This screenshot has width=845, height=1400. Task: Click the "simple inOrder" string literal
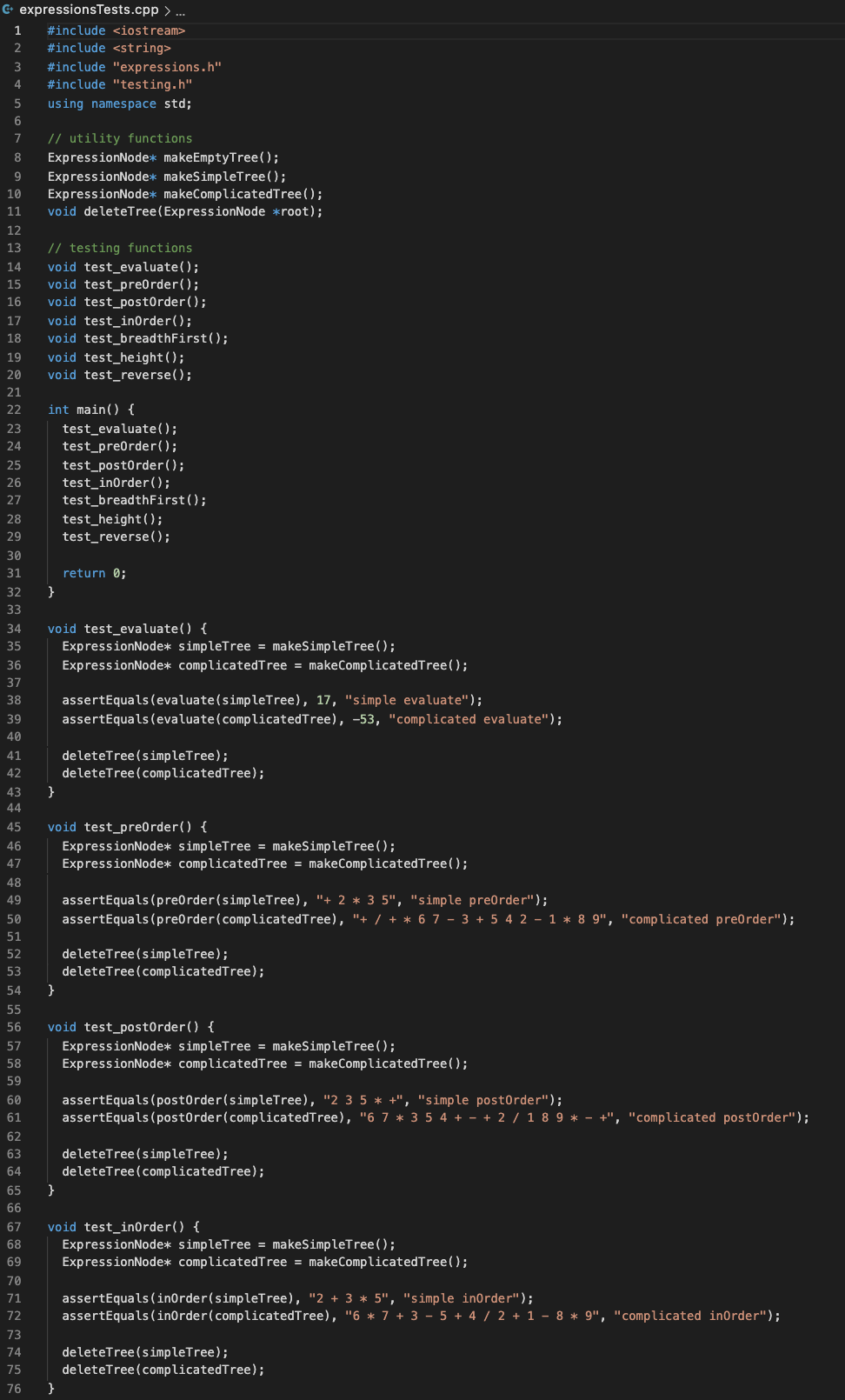[462, 1298]
